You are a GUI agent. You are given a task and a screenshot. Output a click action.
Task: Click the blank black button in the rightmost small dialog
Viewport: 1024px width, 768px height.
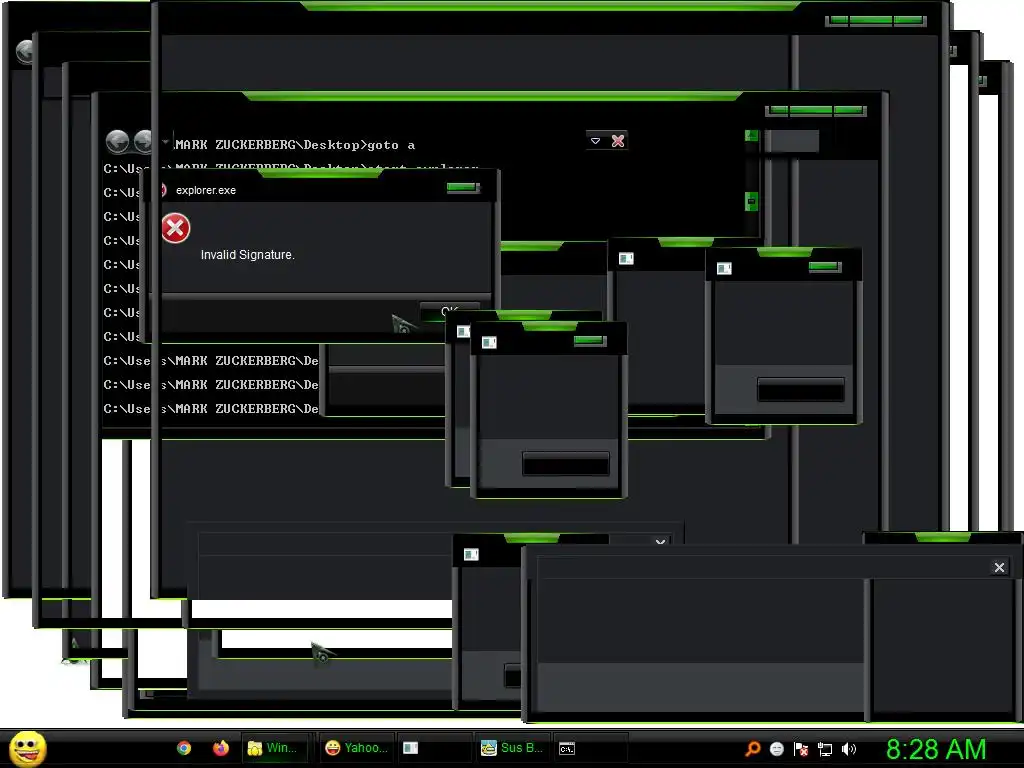click(801, 389)
